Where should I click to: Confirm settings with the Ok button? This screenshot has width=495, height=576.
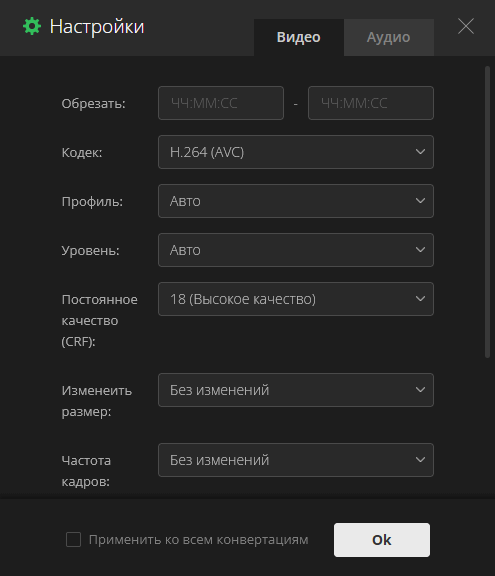382,540
